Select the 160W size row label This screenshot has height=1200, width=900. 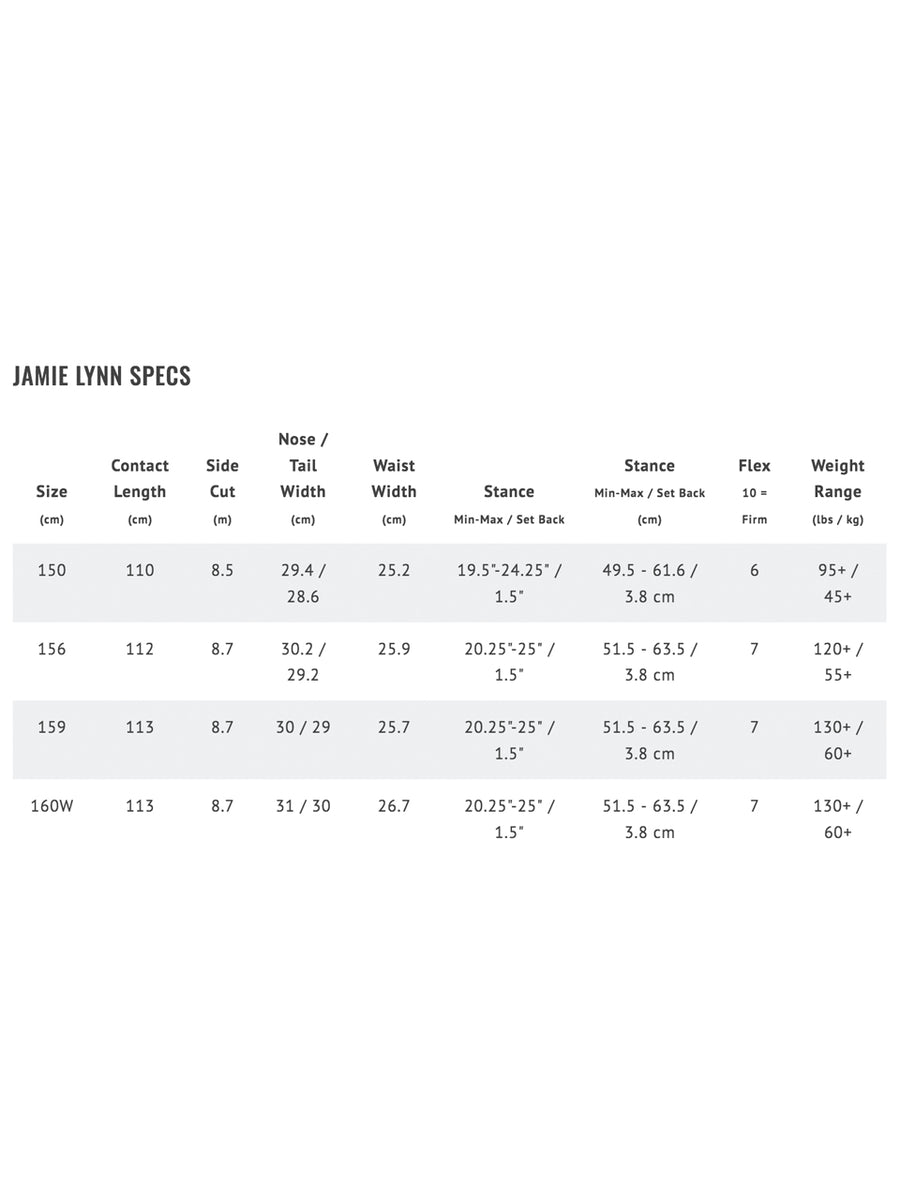[x=52, y=805]
